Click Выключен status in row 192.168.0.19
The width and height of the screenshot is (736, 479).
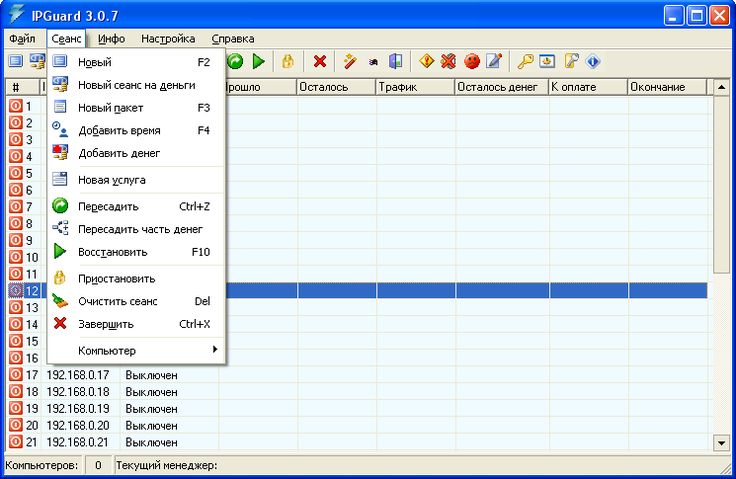(x=151, y=409)
